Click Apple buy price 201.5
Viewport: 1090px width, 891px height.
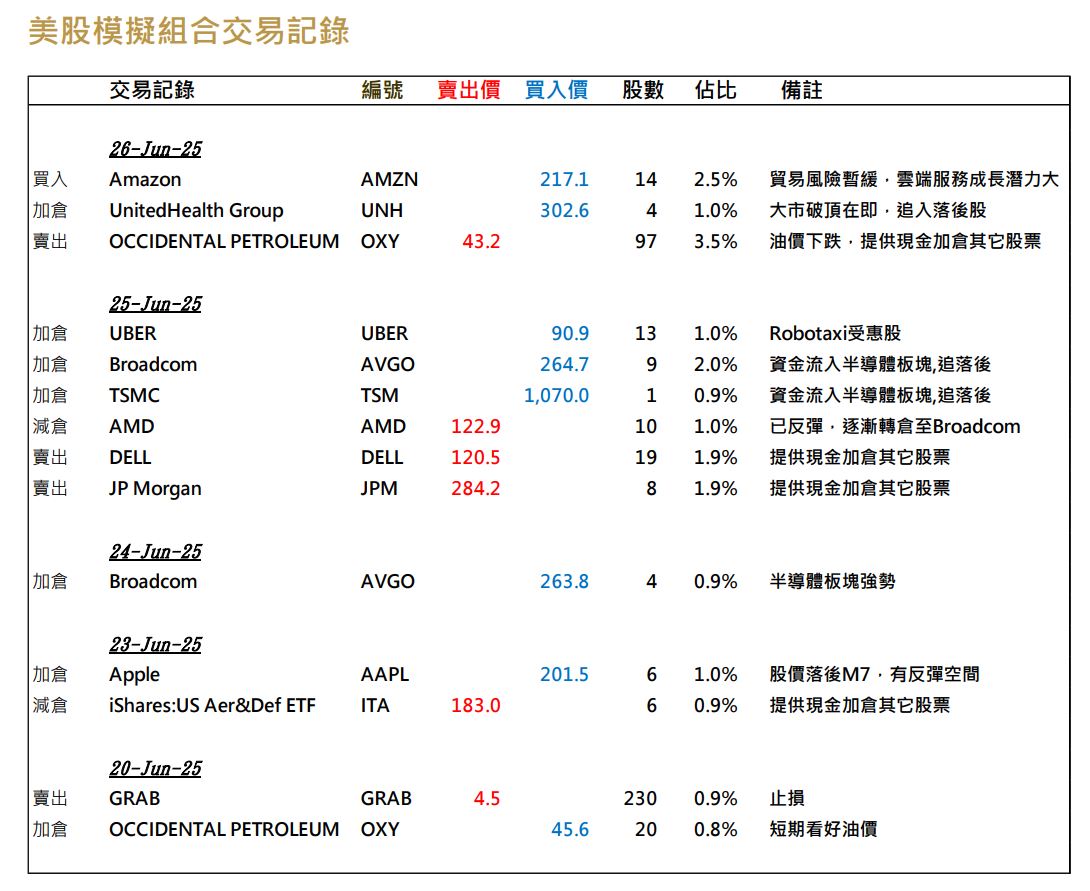coord(564,674)
